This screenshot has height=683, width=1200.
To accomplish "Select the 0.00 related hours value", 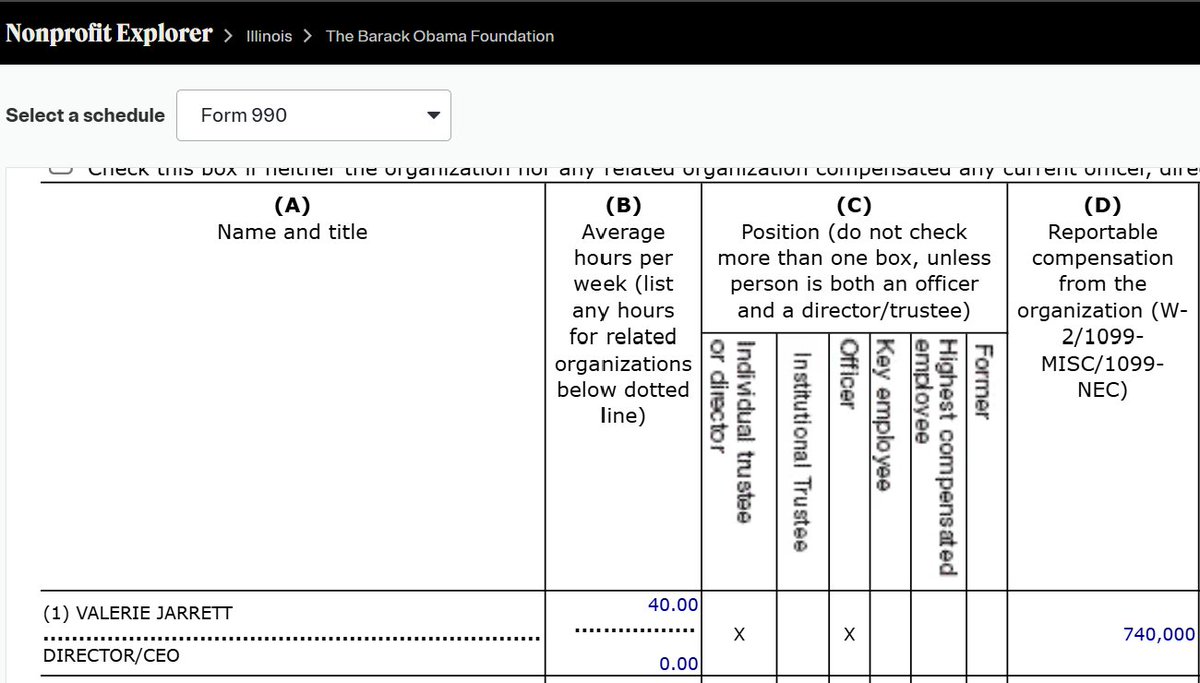I will coord(678,664).
